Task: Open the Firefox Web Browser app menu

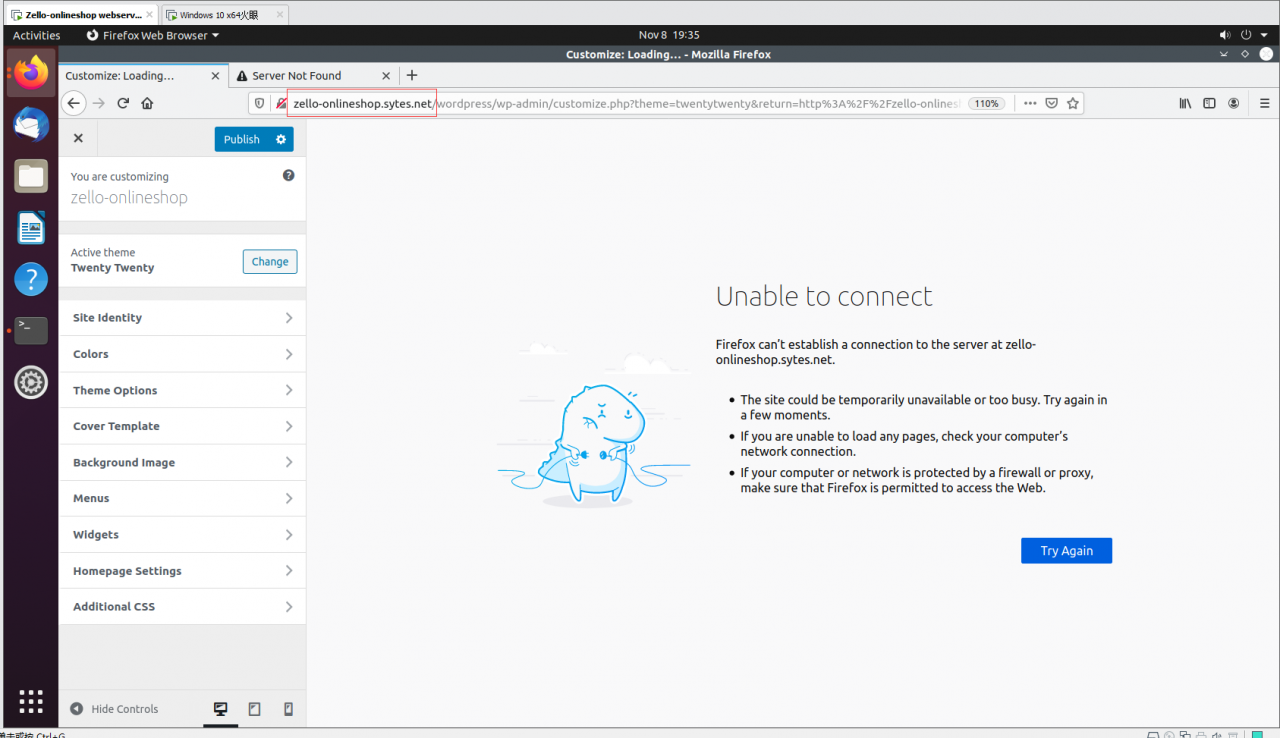Action: (x=153, y=35)
